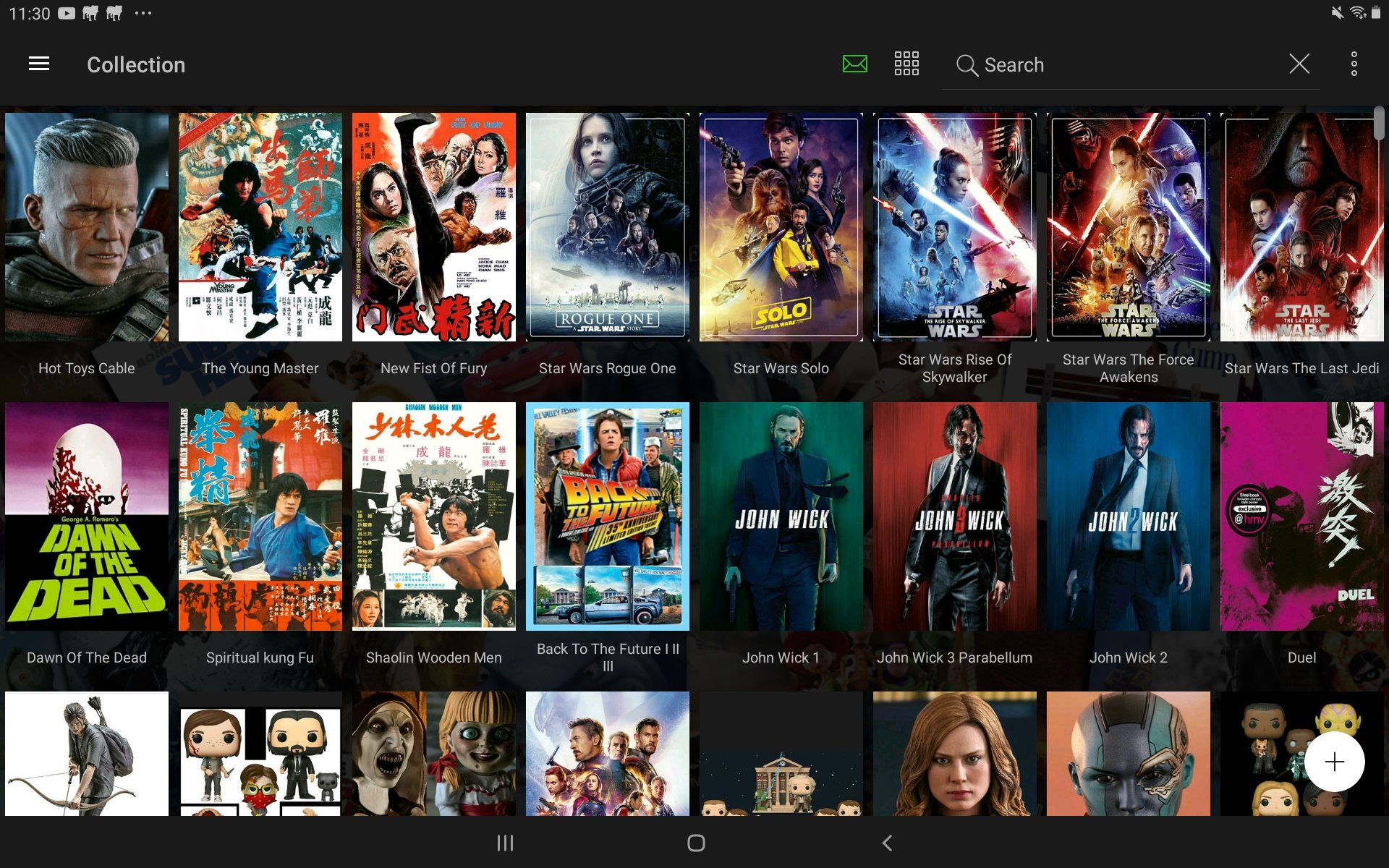The image size is (1389, 868).
Task: Click 'Shaolin Wooden Men' label
Action: click(434, 658)
